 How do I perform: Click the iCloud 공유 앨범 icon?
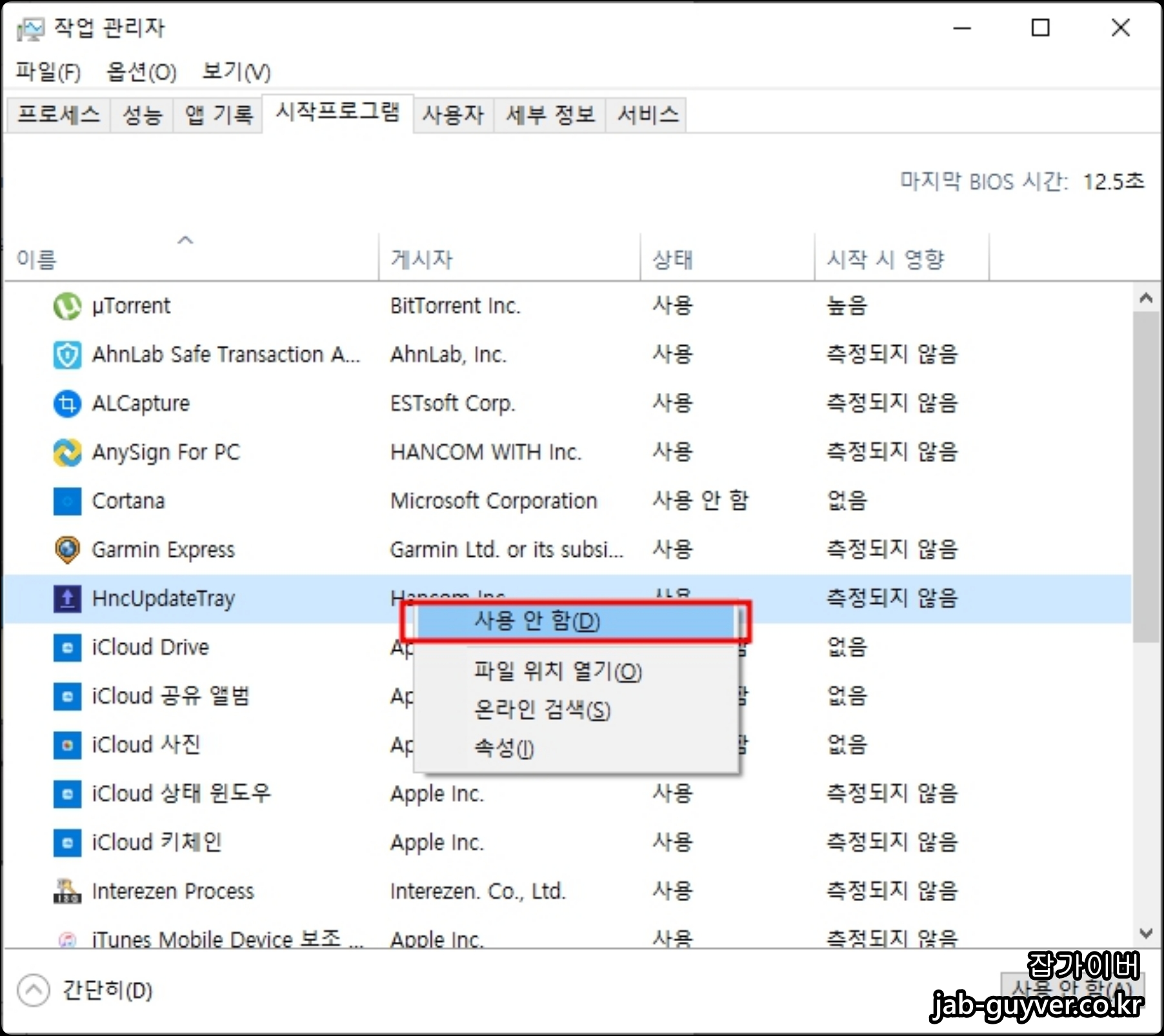(x=67, y=697)
